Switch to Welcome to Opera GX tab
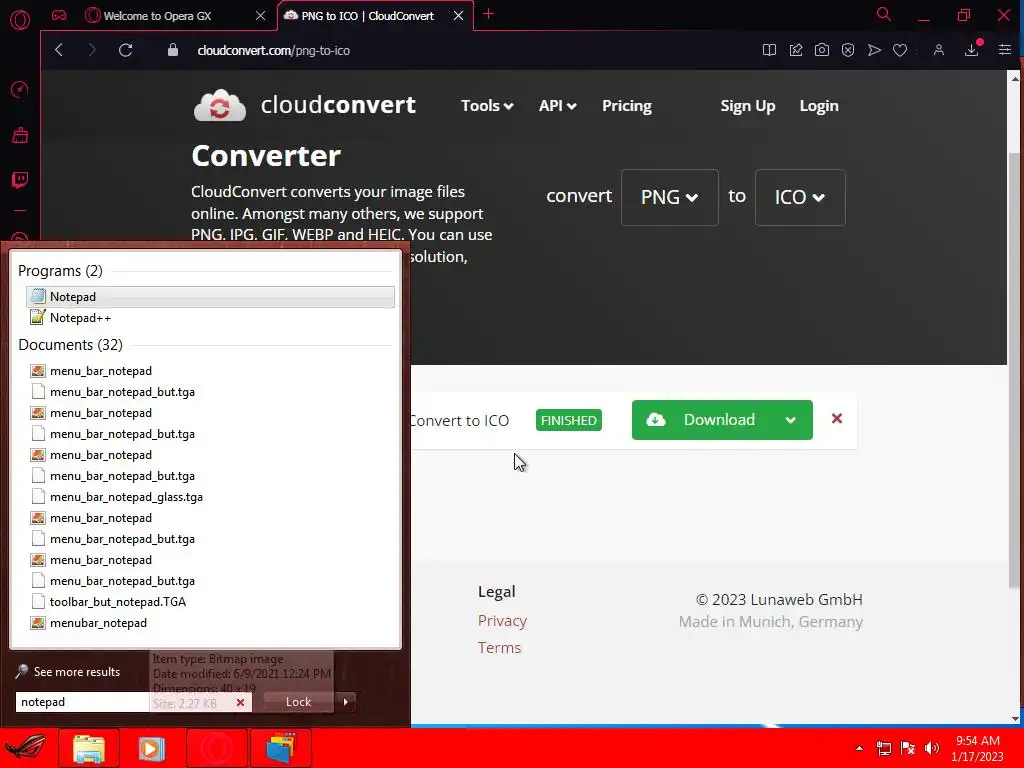Viewport: 1024px width, 768px height. click(x=157, y=16)
